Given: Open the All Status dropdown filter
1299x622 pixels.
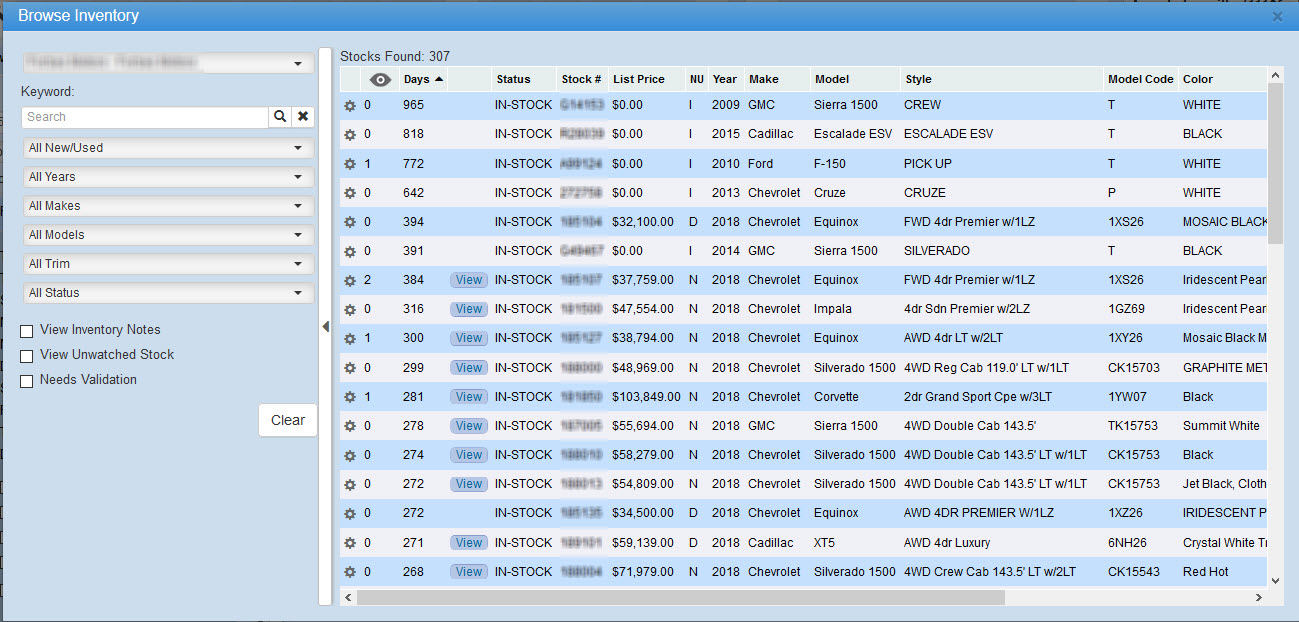Looking at the screenshot, I should (167, 293).
